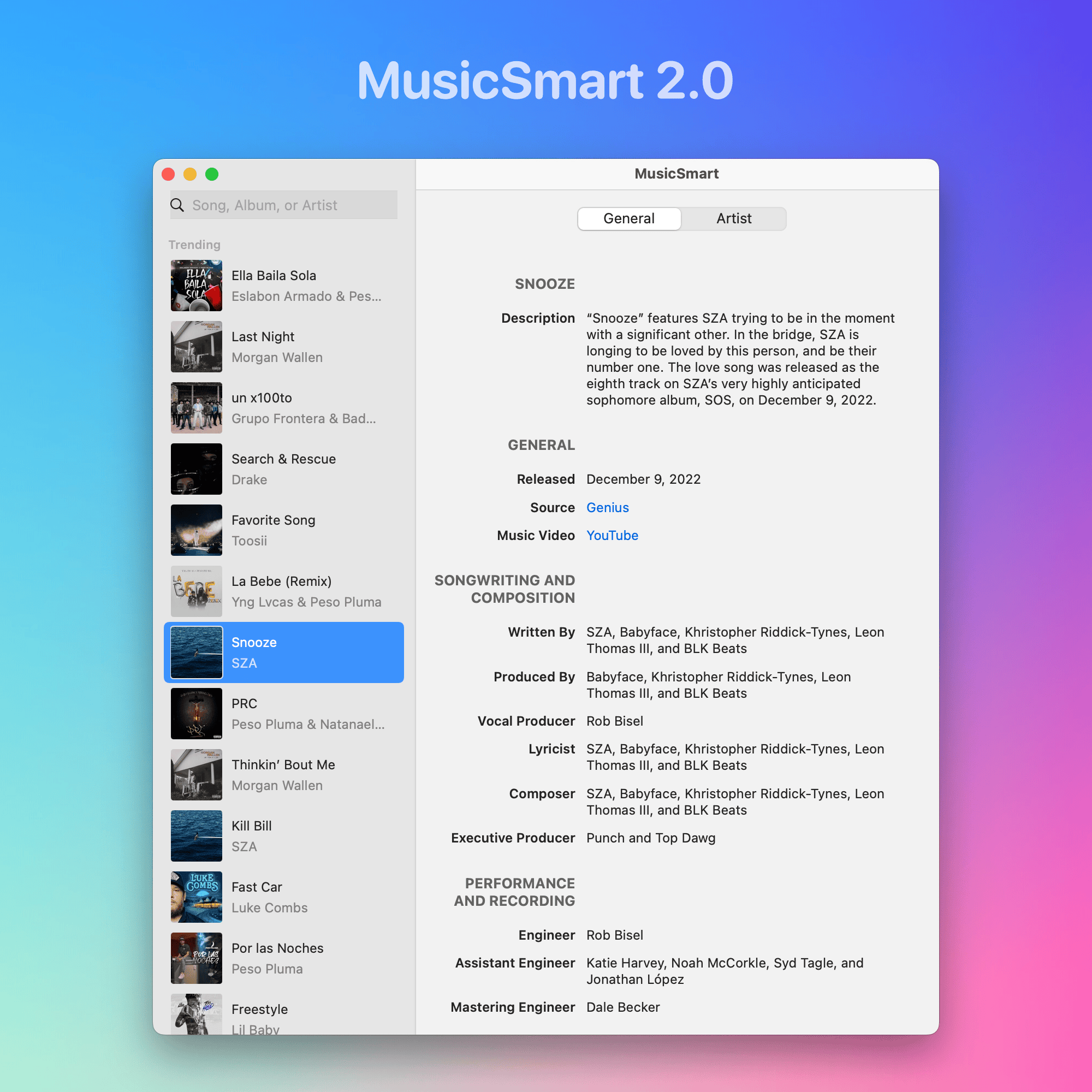Switch to the Artist tab

click(734, 219)
